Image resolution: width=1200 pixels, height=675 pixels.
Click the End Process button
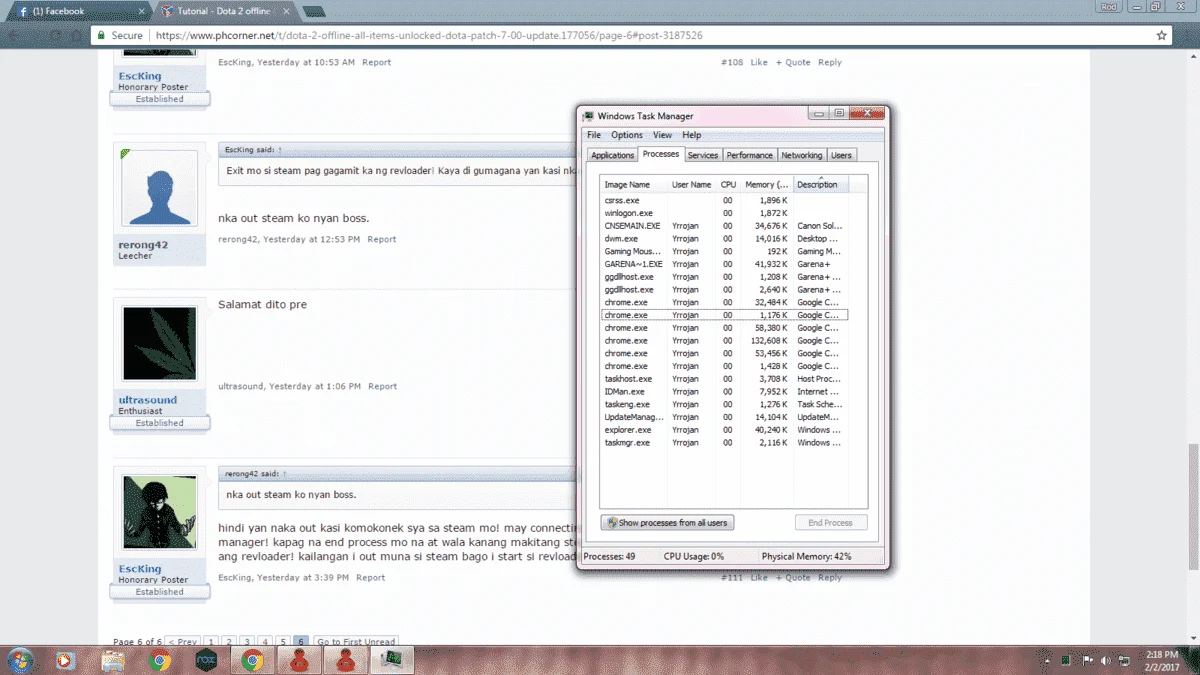(831, 523)
